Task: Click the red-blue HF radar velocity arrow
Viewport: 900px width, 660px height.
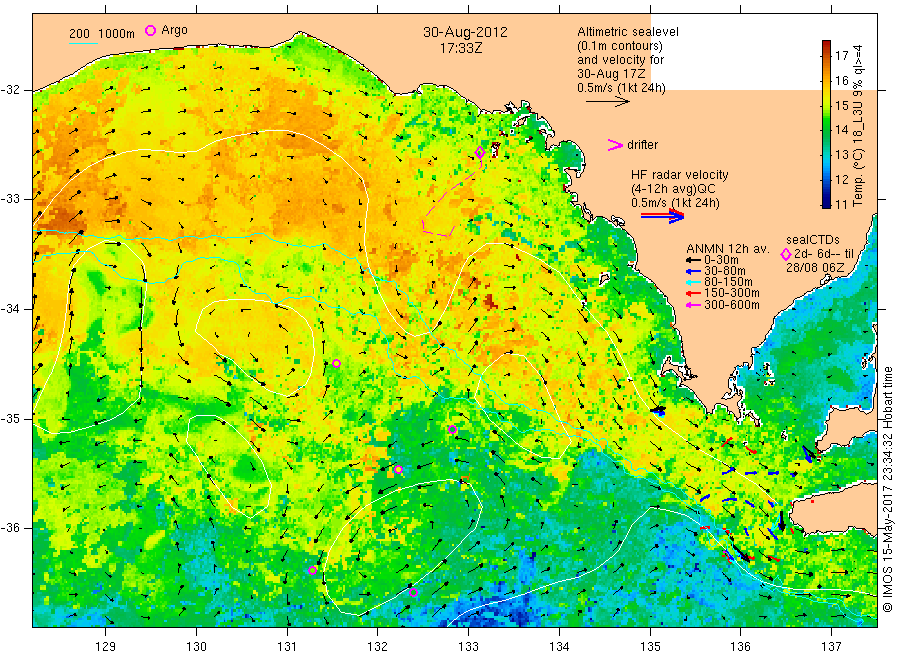Action: click(x=662, y=216)
